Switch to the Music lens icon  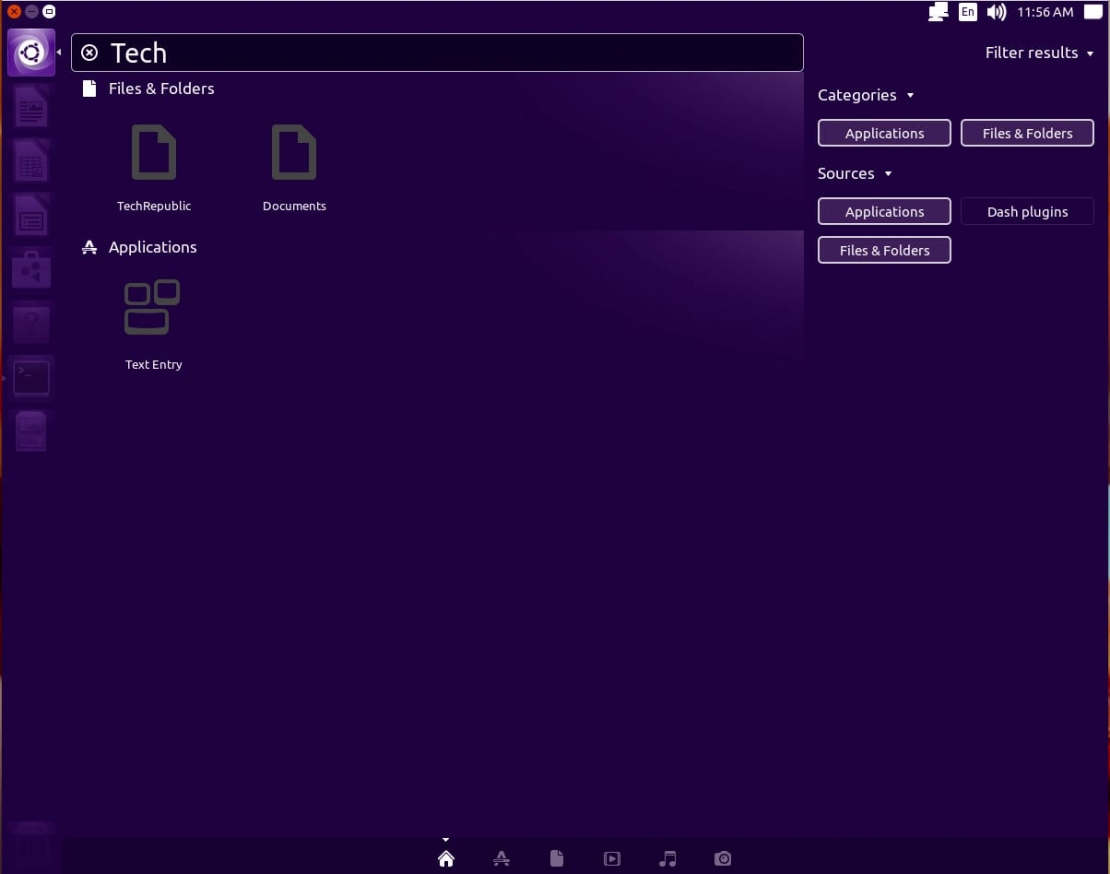coord(667,858)
